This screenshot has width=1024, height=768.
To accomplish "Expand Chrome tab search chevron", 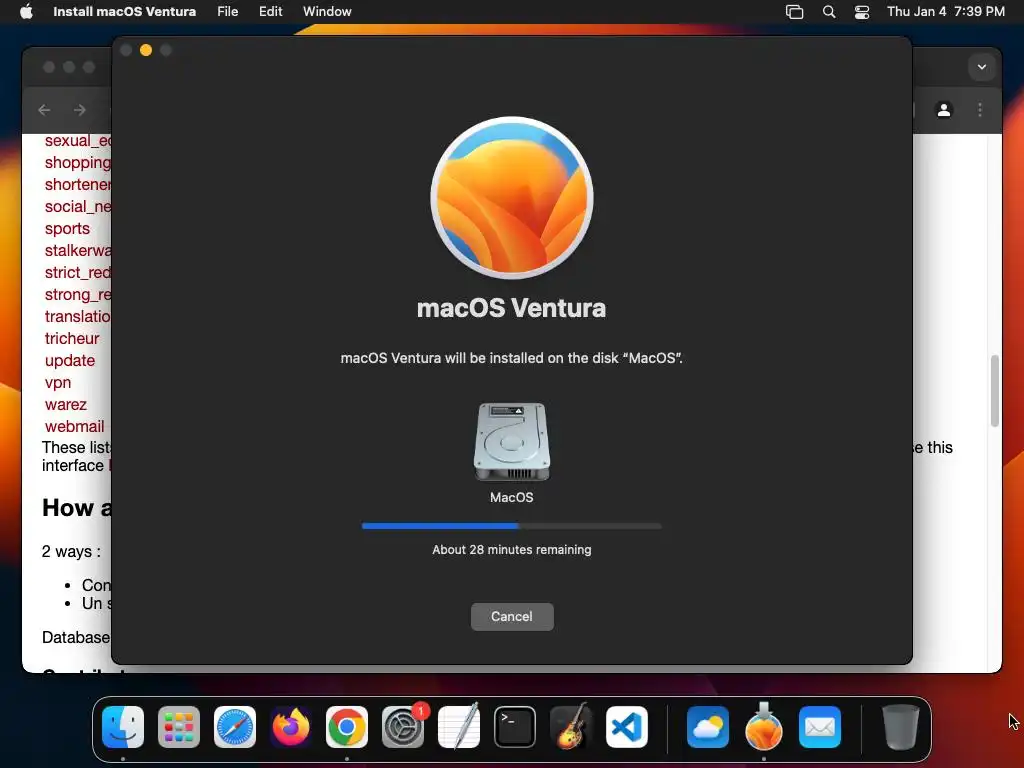I will (982, 67).
